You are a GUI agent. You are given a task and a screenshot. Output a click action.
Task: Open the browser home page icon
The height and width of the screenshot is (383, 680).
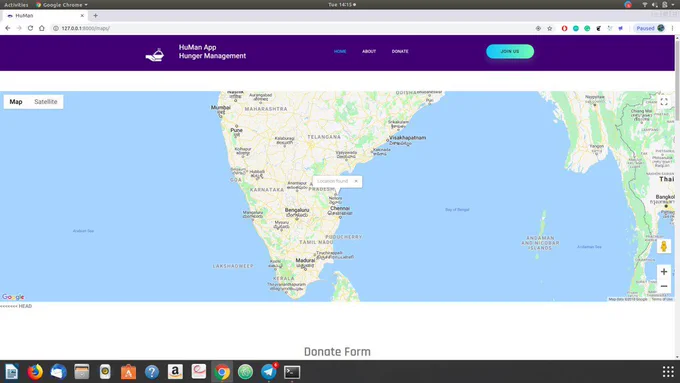pos(42,28)
